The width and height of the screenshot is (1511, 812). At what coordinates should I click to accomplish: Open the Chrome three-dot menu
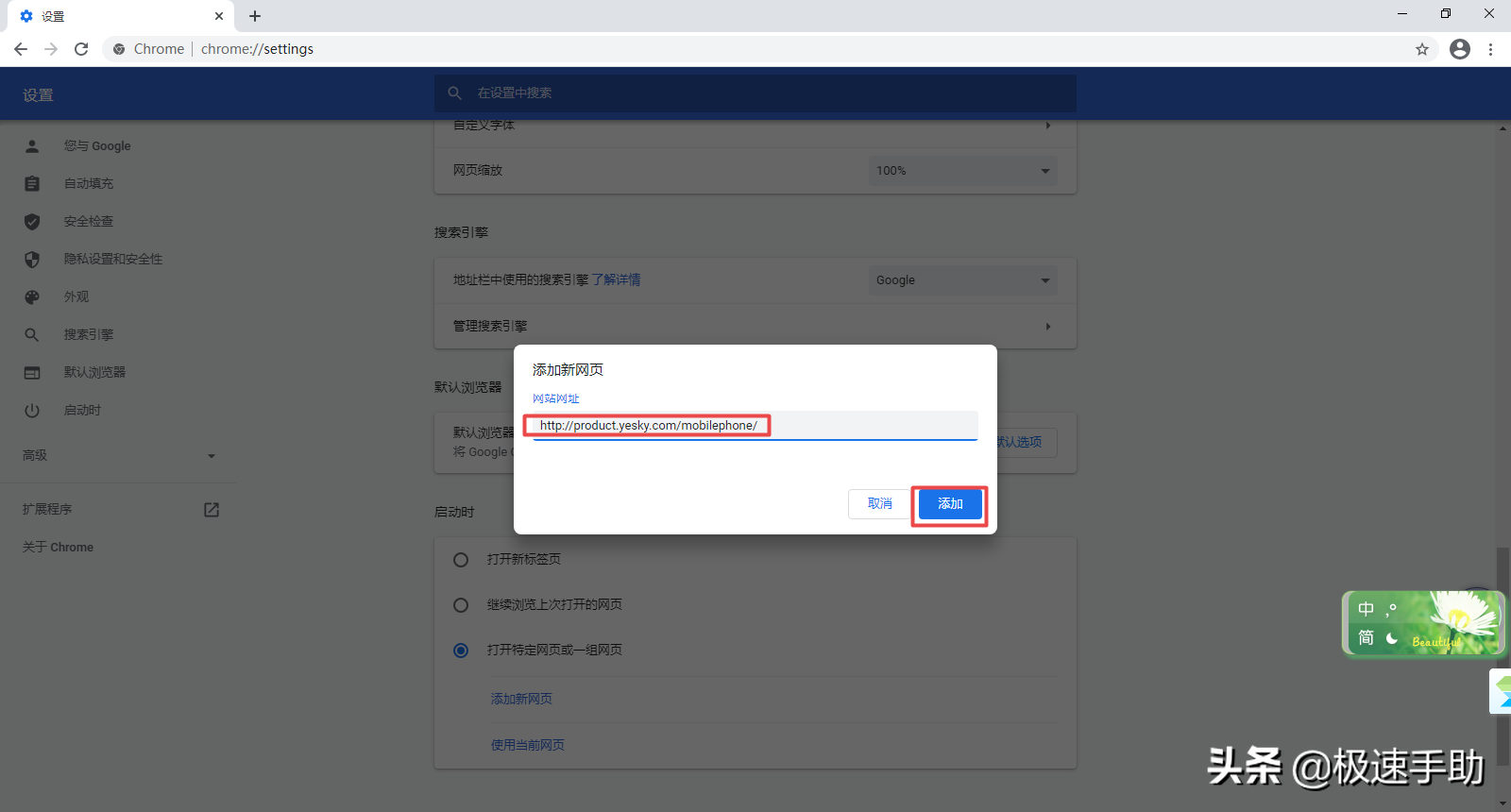[x=1491, y=49]
